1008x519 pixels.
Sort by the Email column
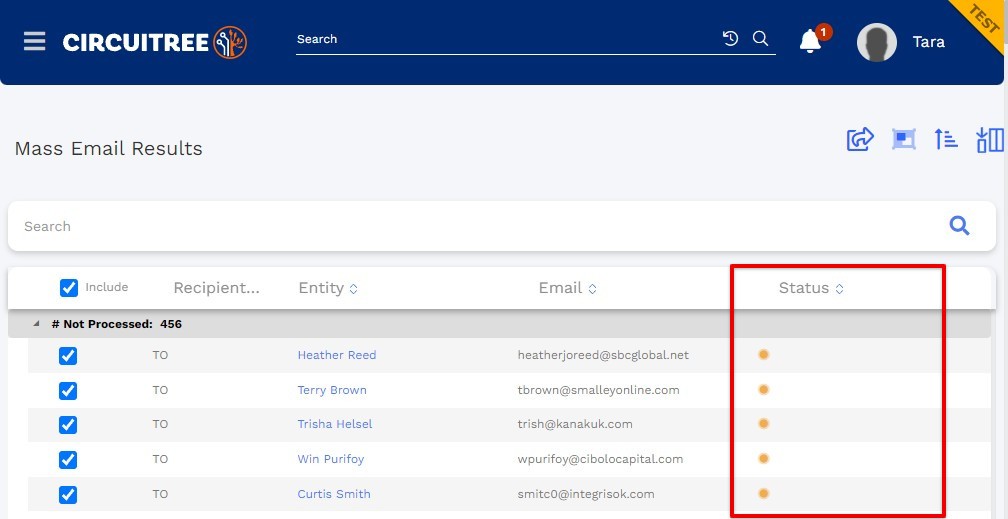click(568, 288)
